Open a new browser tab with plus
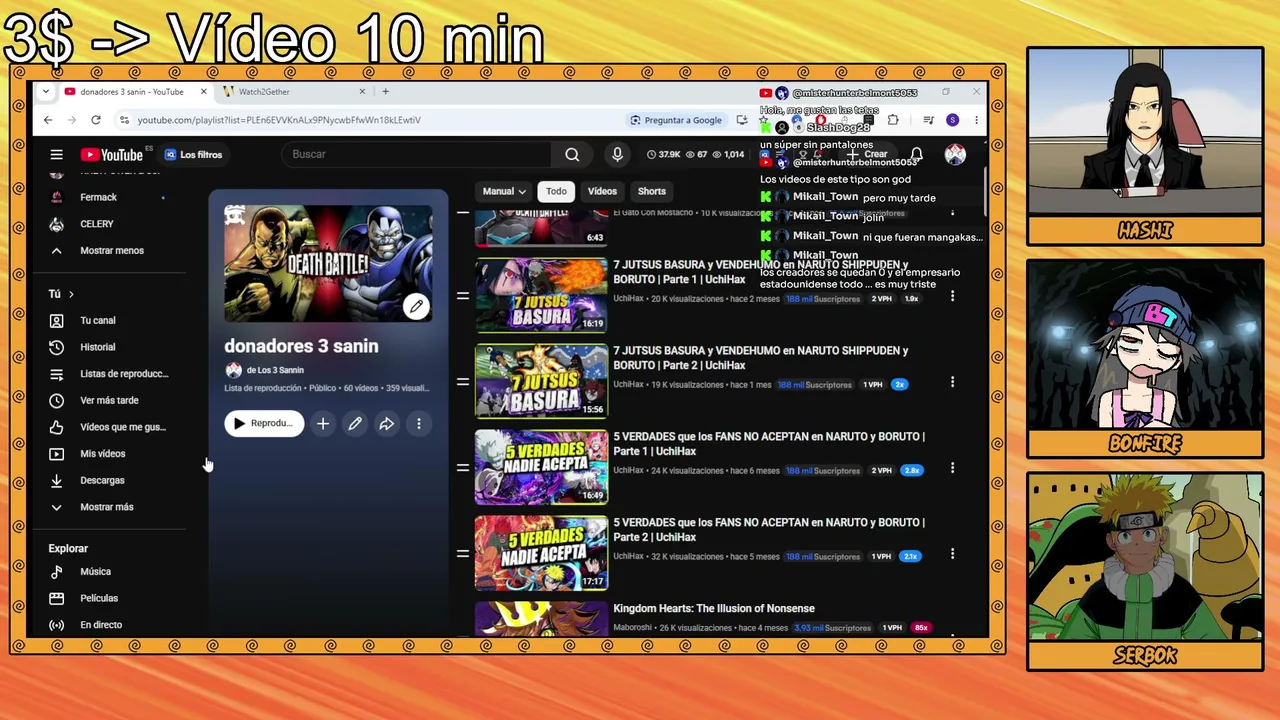This screenshot has height=720, width=1280. (385, 92)
